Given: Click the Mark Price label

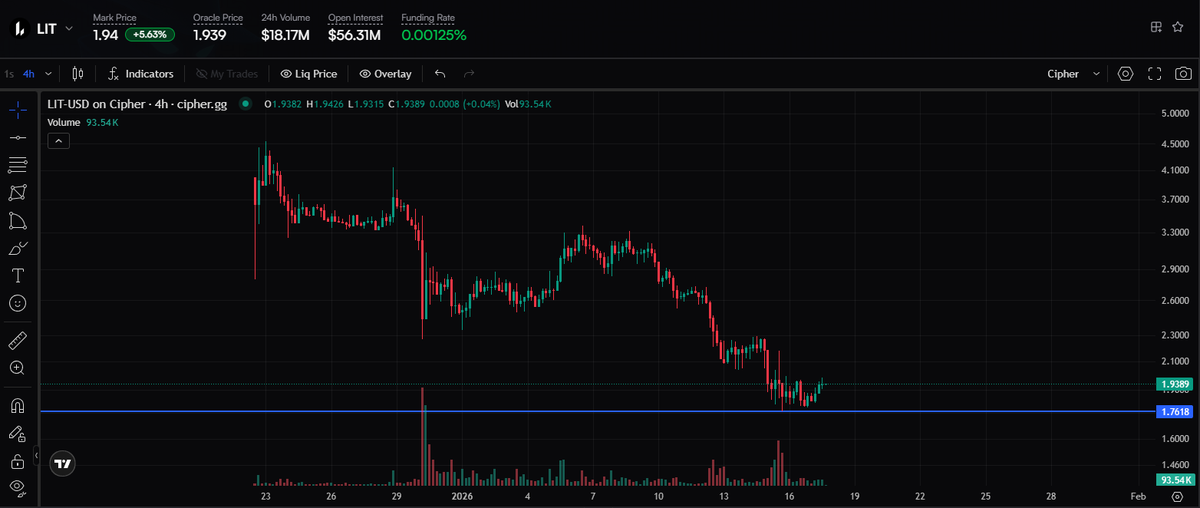Looking at the screenshot, I should click(114, 18).
